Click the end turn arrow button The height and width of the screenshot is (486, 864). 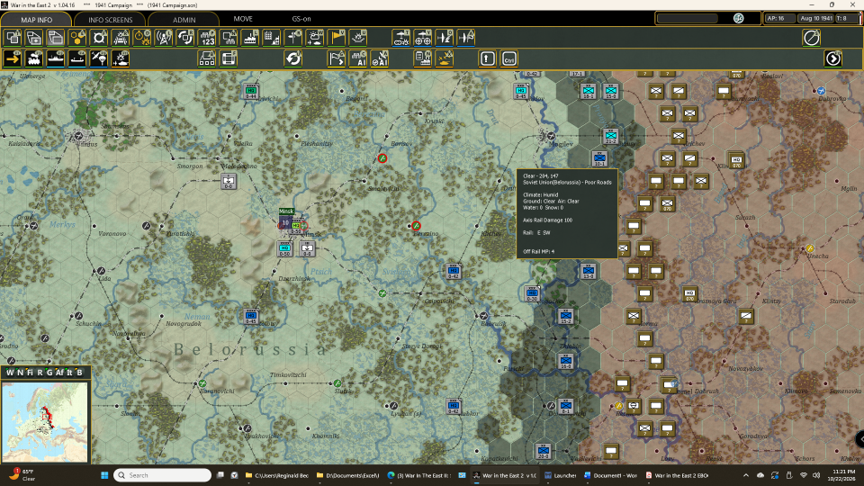click(x=833, y=58)
